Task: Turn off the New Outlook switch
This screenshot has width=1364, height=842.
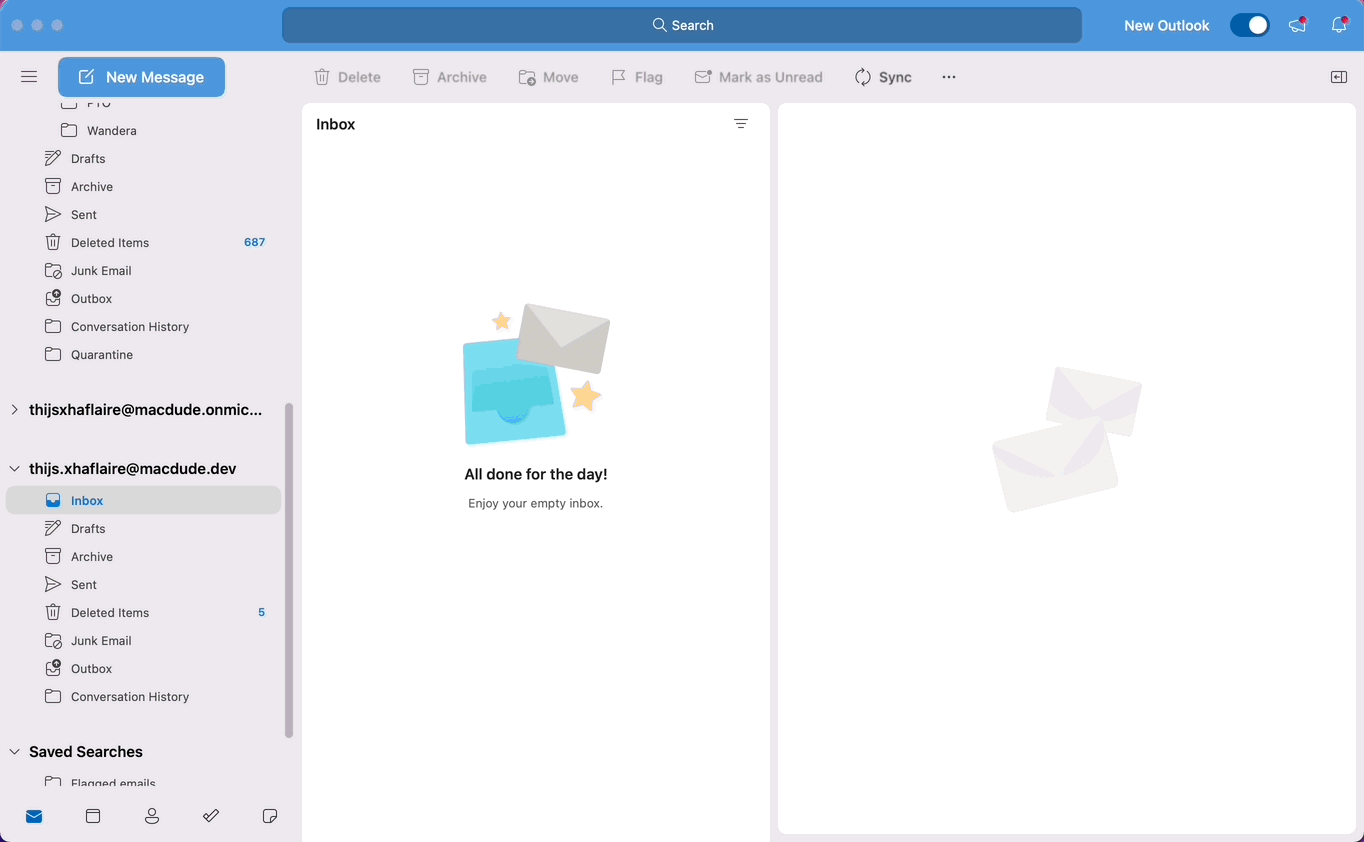Action: coord(1249,25)
